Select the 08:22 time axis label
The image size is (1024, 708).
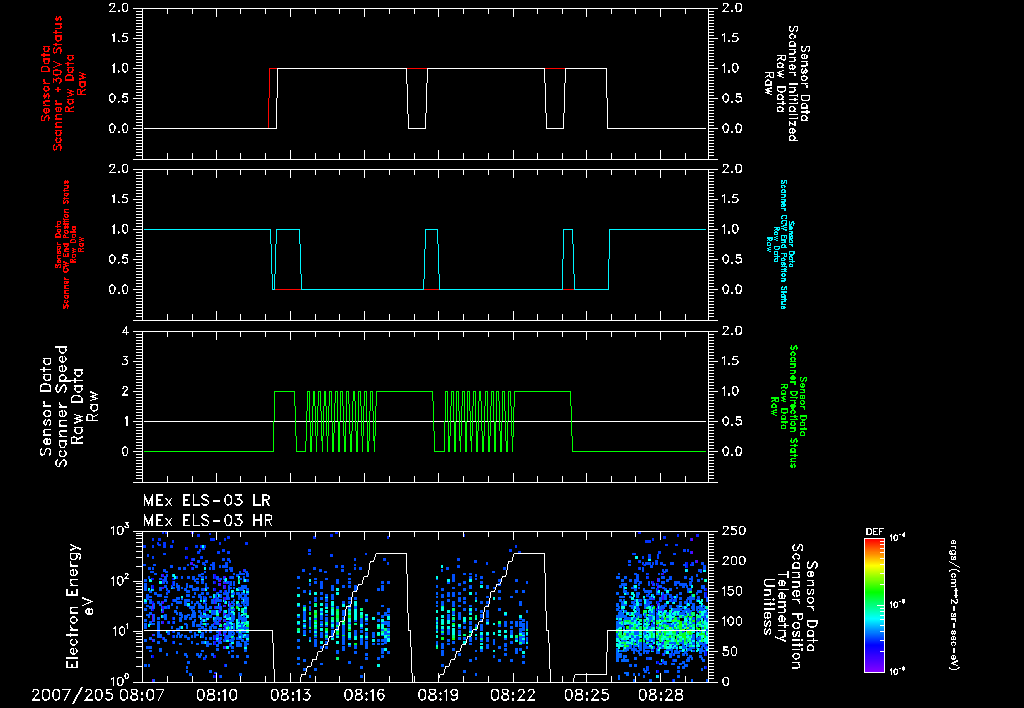coord(513,695)
